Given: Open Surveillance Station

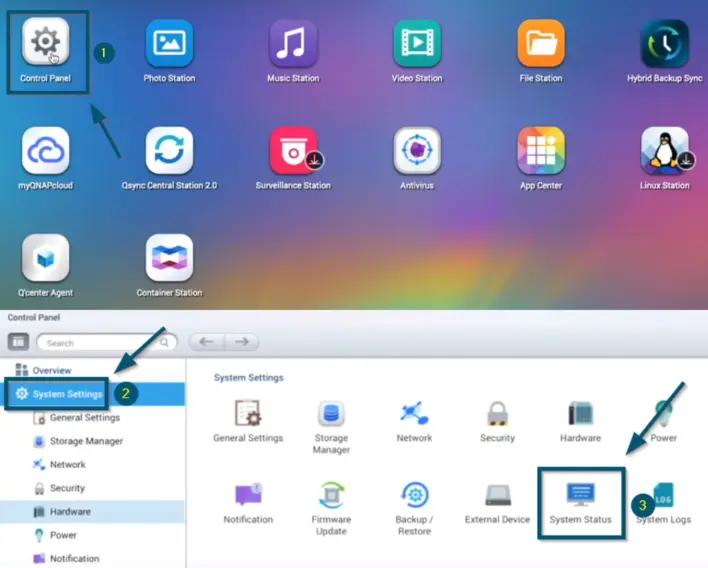Looking at the screenshot, I should coord(293,150).
